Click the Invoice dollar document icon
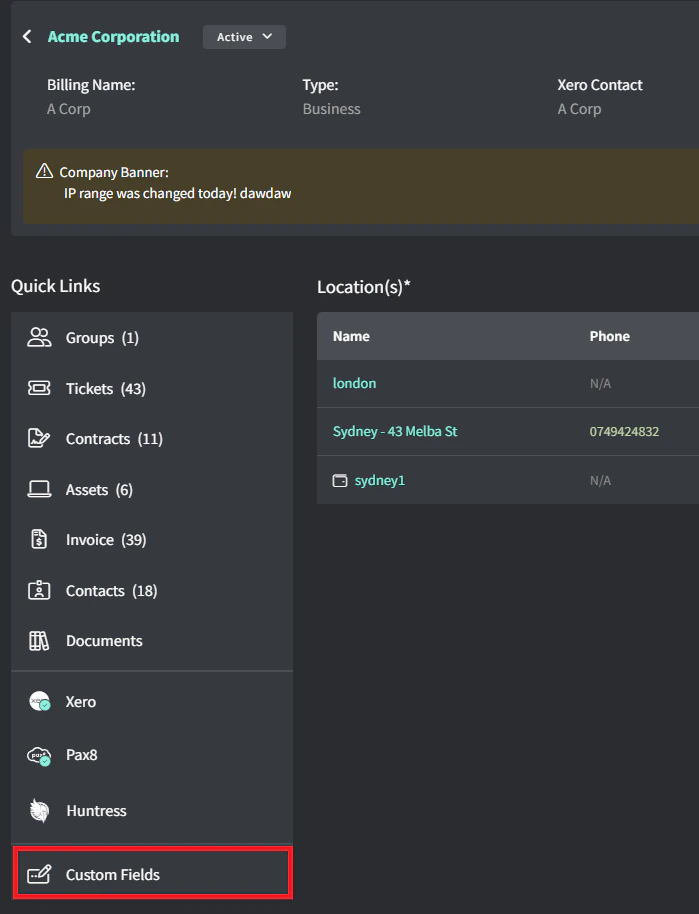Screen dimensions: 699x914 click(x=39, y=540)
